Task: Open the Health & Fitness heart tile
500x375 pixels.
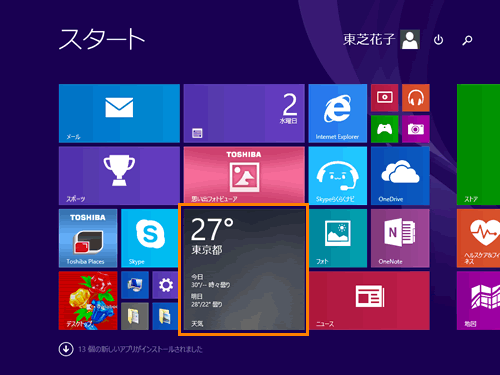Action: click(478, 238)
